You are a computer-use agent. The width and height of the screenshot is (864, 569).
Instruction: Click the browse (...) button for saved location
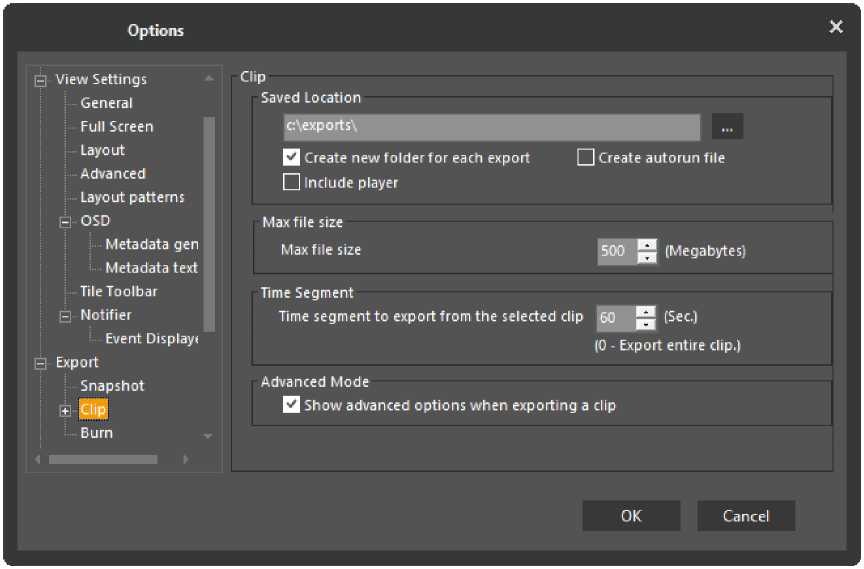coord(727,127)
